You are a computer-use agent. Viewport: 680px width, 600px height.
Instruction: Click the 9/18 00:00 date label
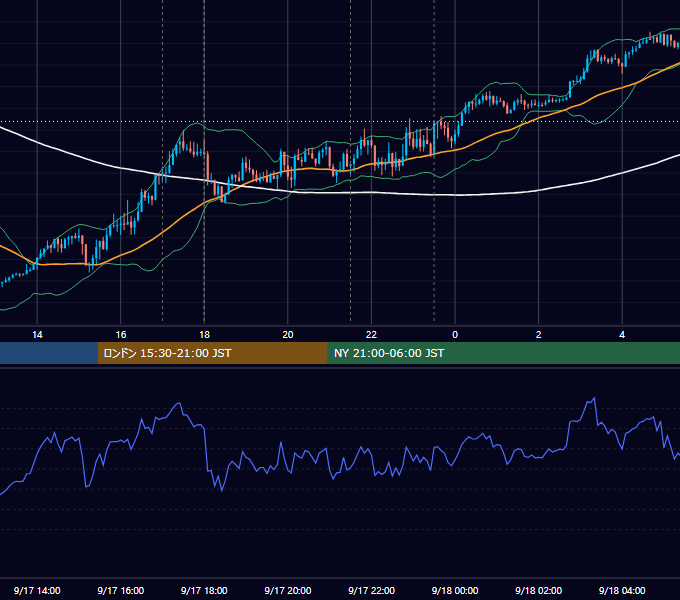(455, 590)
